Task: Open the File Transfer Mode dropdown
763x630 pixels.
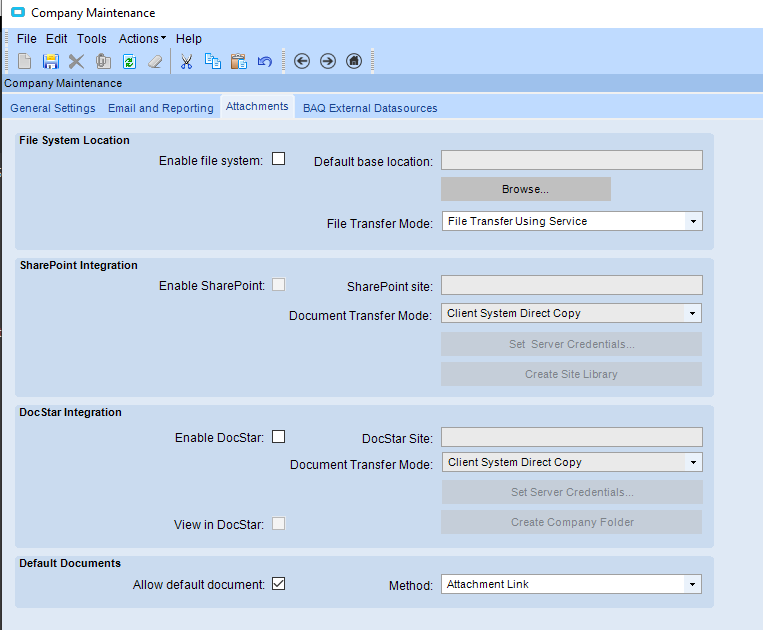Action: tap(693, 221)
